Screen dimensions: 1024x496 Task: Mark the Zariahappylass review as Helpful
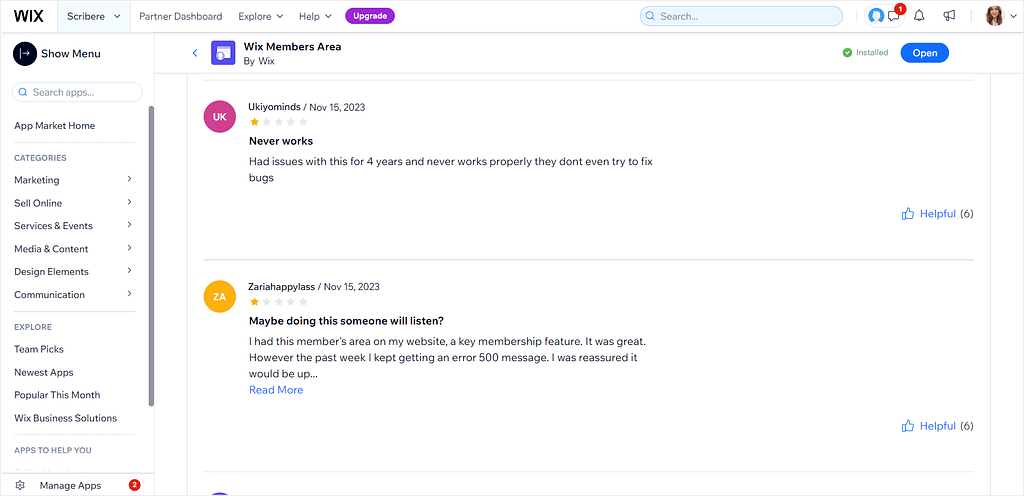tap(937, 426)
